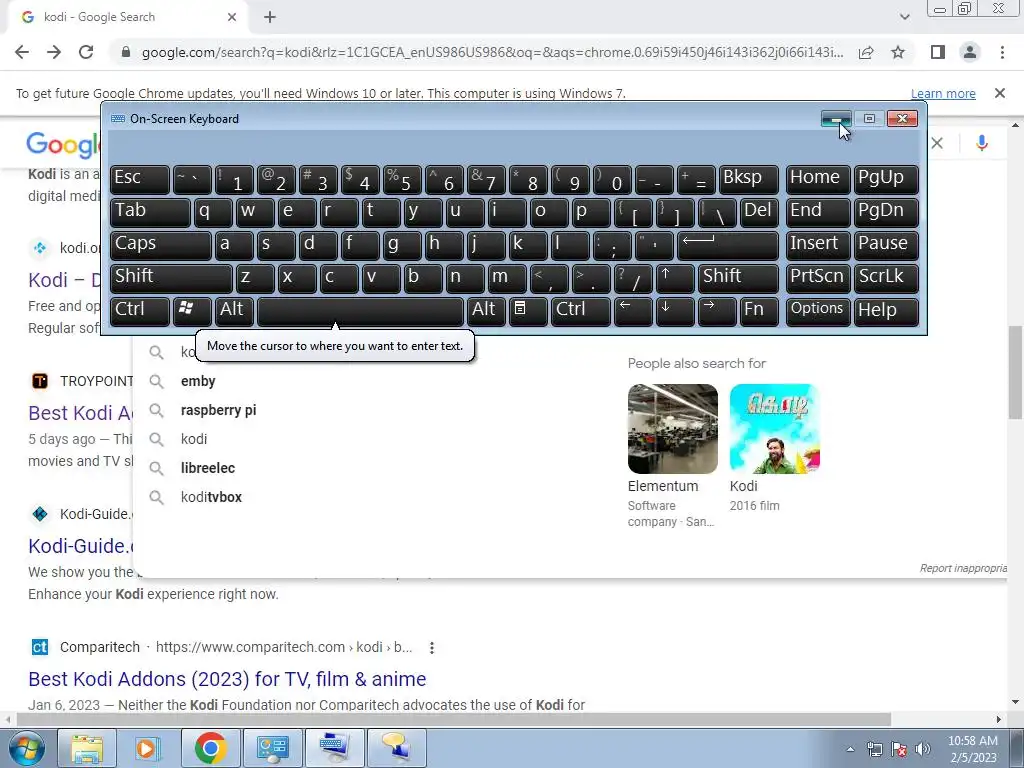Image resolution: width=1024 pixels, height=768 pixels.
Task: Tap the menu key on On-Screen Keyboard
Action: [x=527, y=310]
